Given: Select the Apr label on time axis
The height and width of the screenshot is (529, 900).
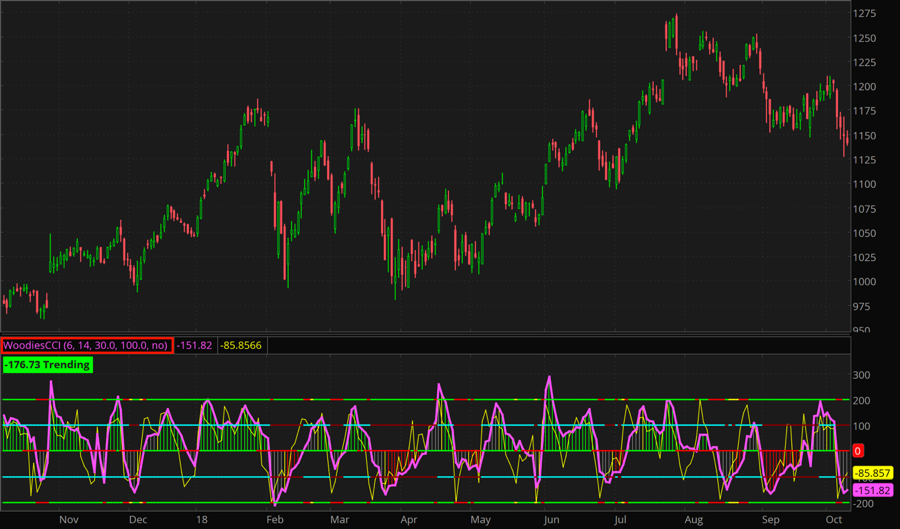Looking at the screenshot, I should (x=408, y=520).
